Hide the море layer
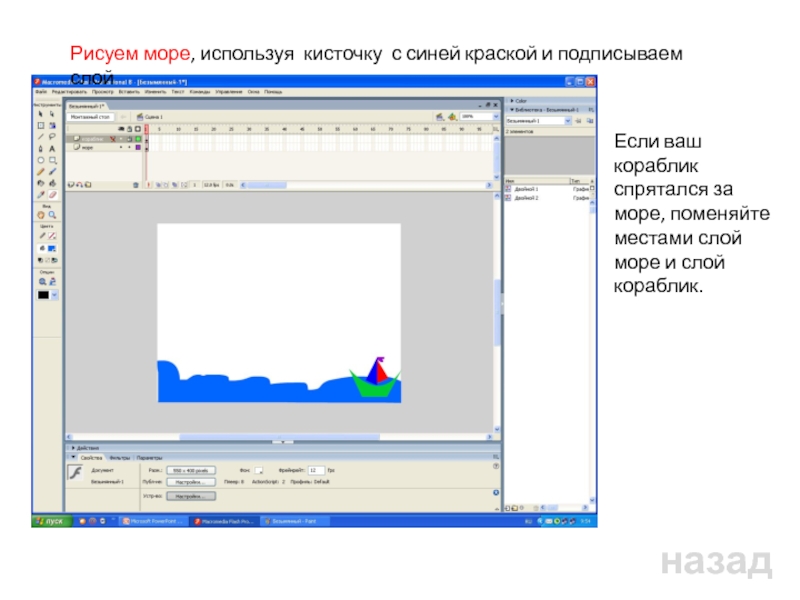Screen dimensions: 800x600 (x=121, y=147)
